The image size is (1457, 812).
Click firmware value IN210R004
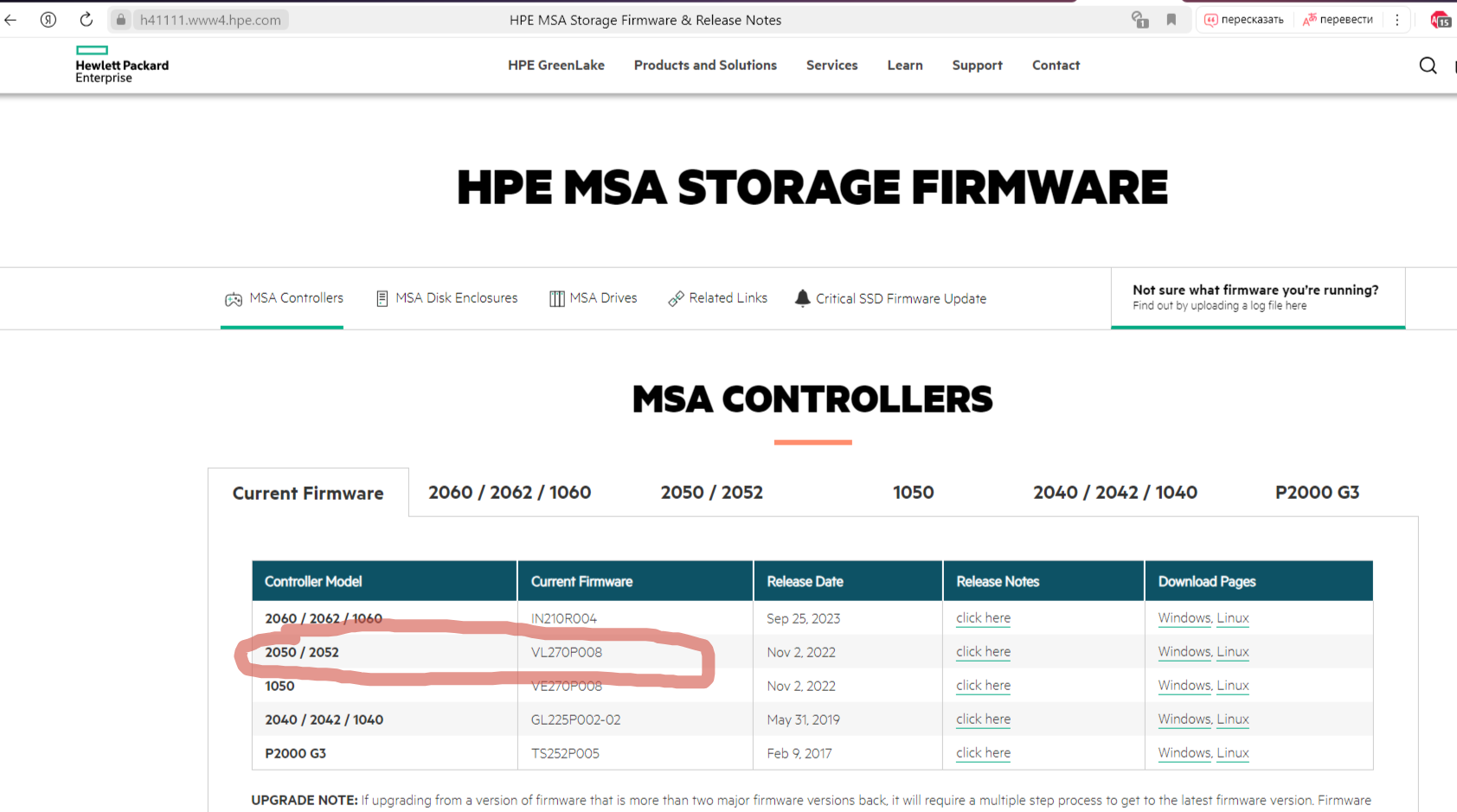pyautogui.click(x=564, y=618)
